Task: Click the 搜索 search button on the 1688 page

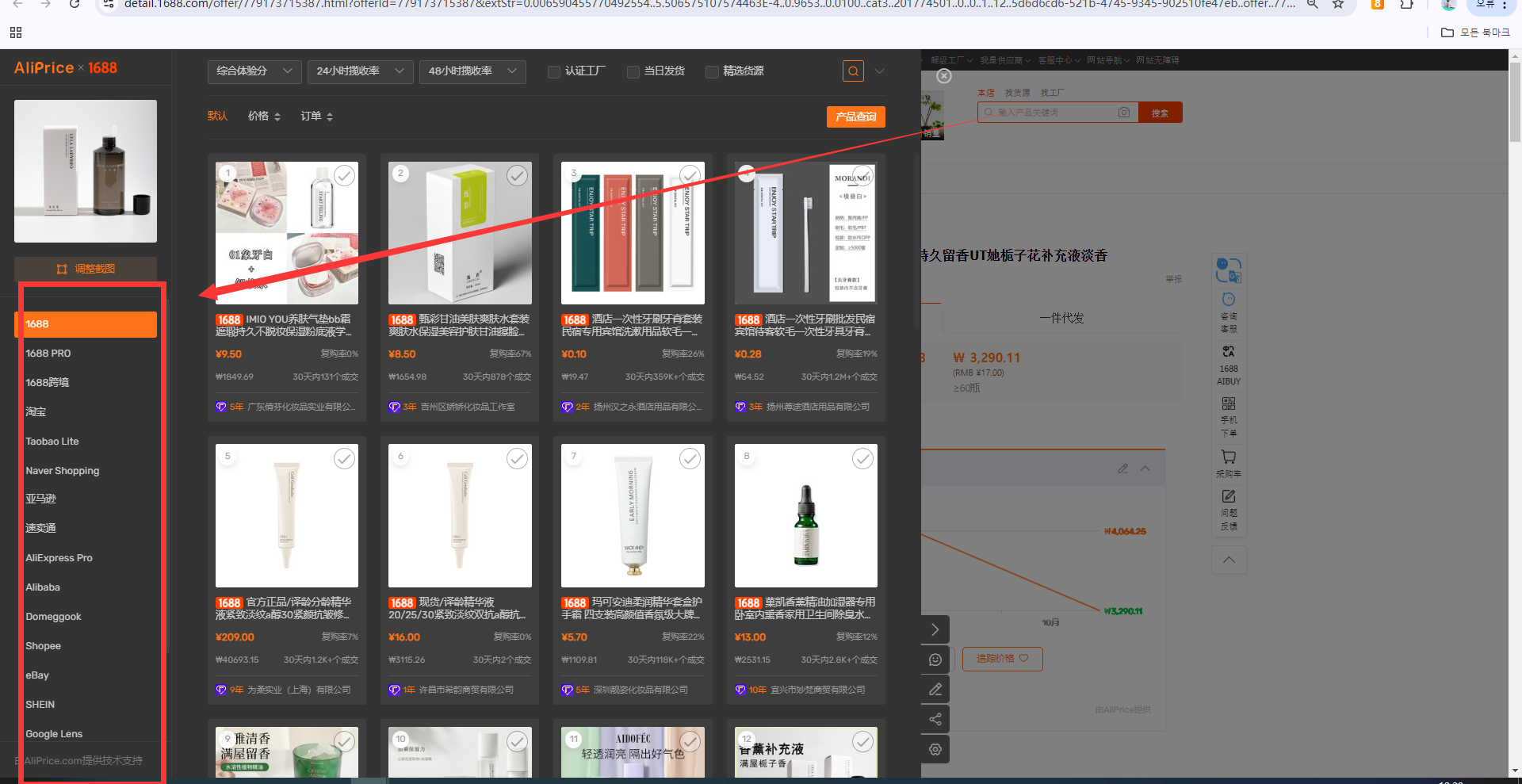Action: 1160,113
